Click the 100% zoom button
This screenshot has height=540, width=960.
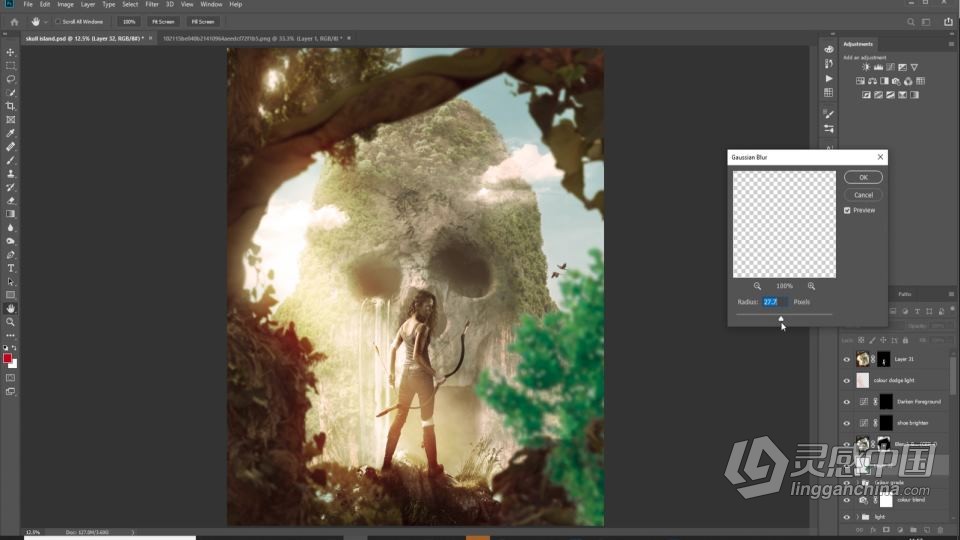coord(129,21)
